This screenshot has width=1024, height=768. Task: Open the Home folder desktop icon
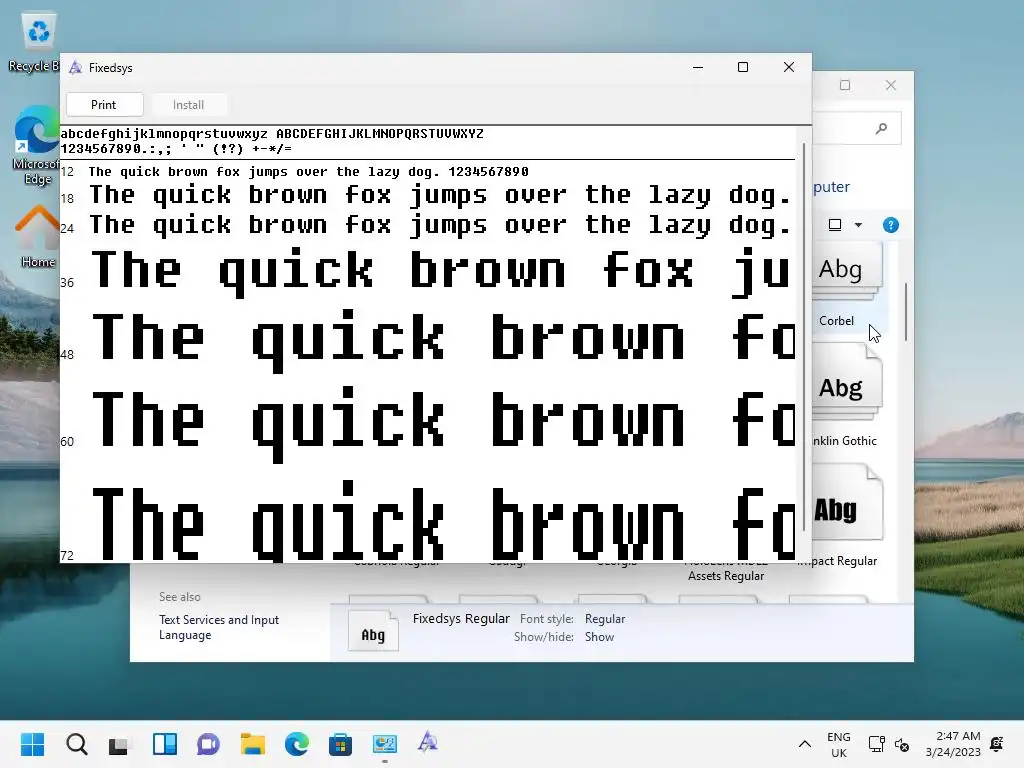38,236
